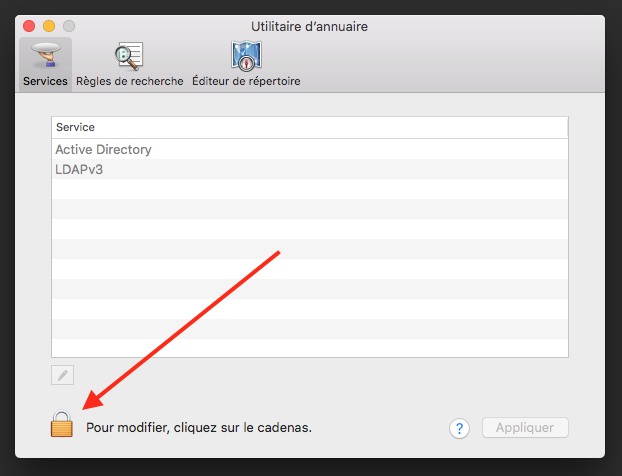Open help with the question mark button
This screenshot has height=476, width=622.
coord(459,428)
